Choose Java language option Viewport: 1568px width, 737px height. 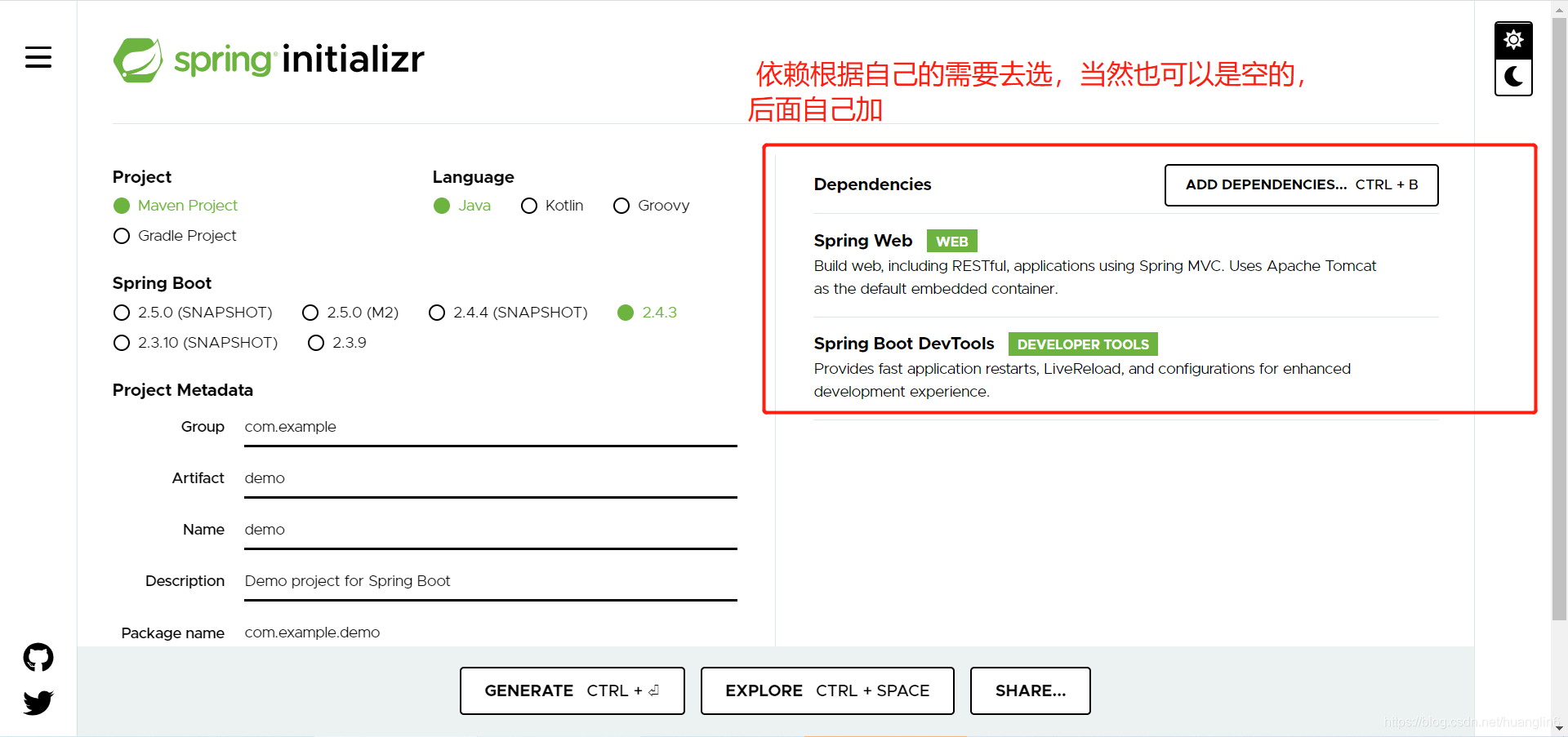[462, 206]
